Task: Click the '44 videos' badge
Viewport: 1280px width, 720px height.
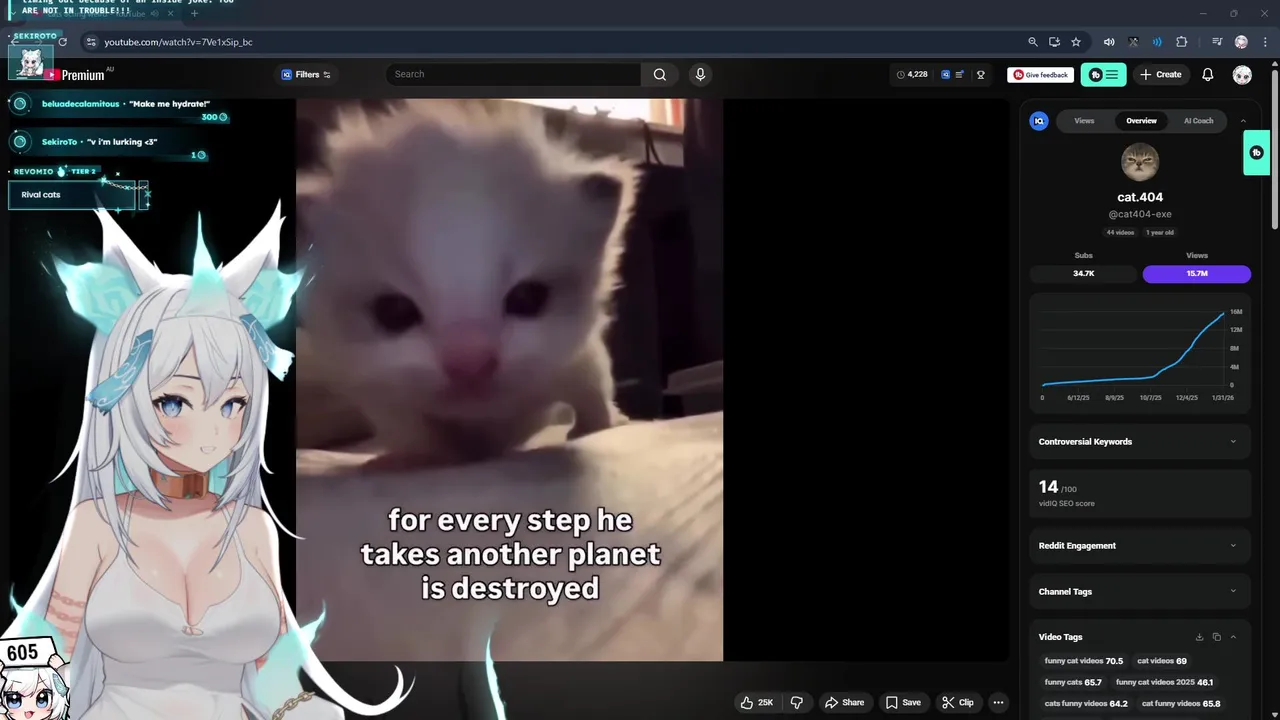Action: [1120, 232]
